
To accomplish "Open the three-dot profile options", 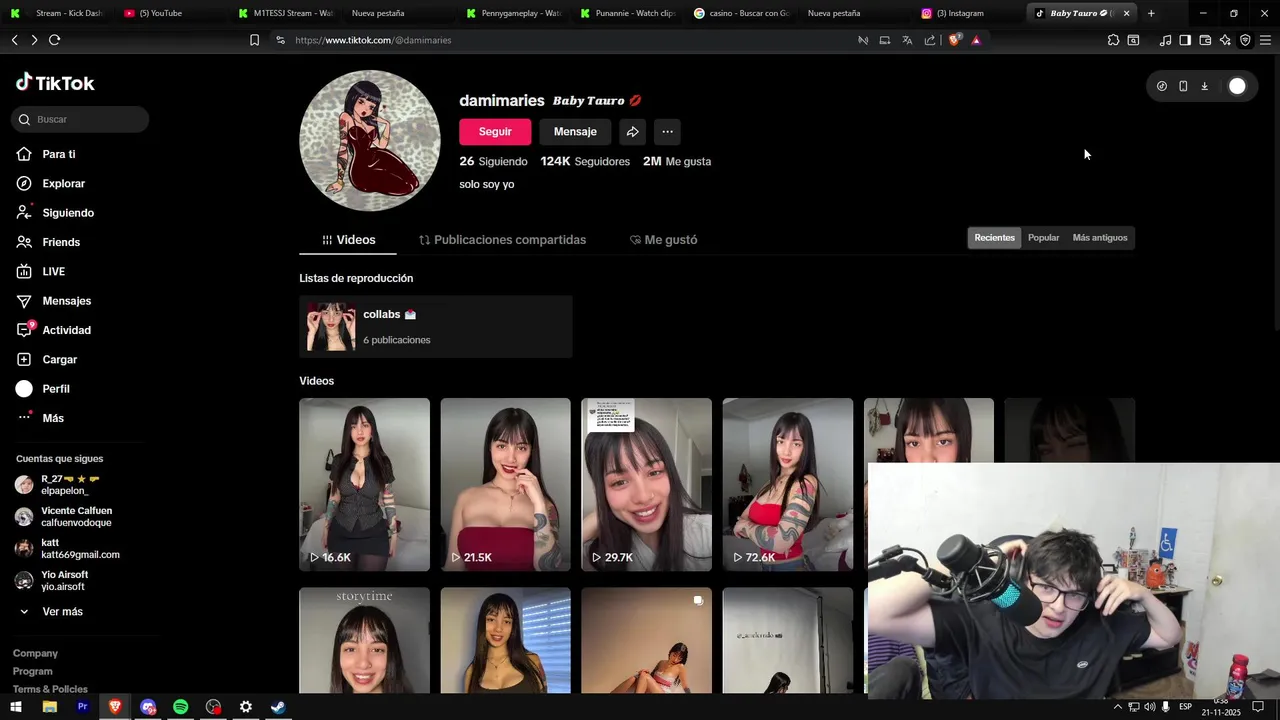I will (667, 131).
